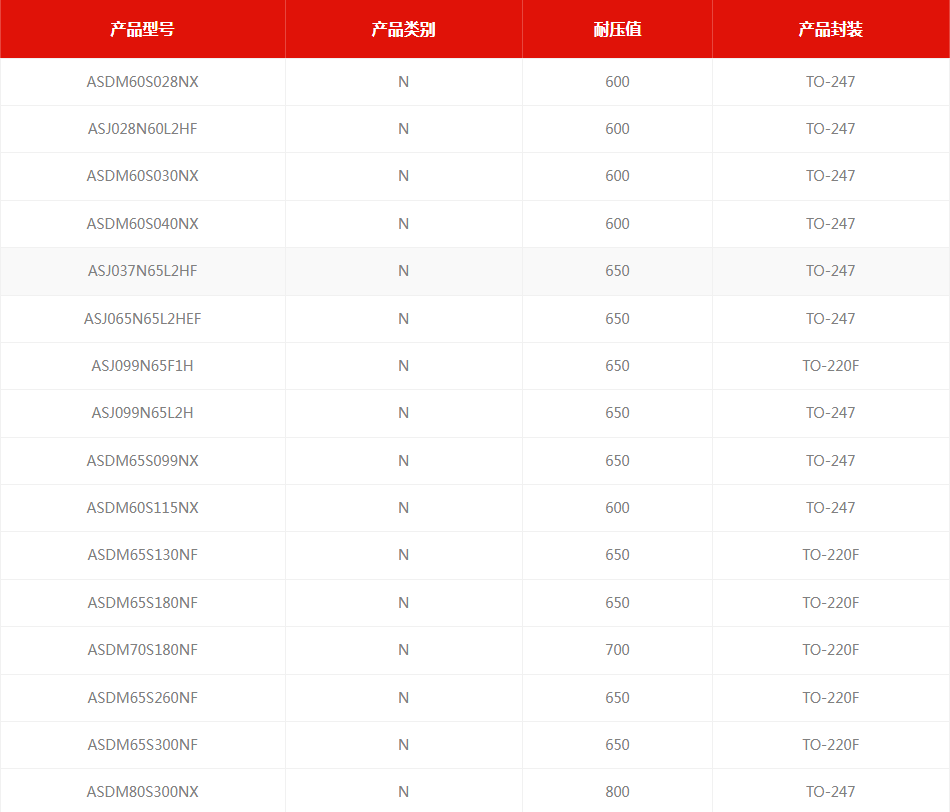
Task: Open product ASDM60S028NX
Action: (142, 82)
